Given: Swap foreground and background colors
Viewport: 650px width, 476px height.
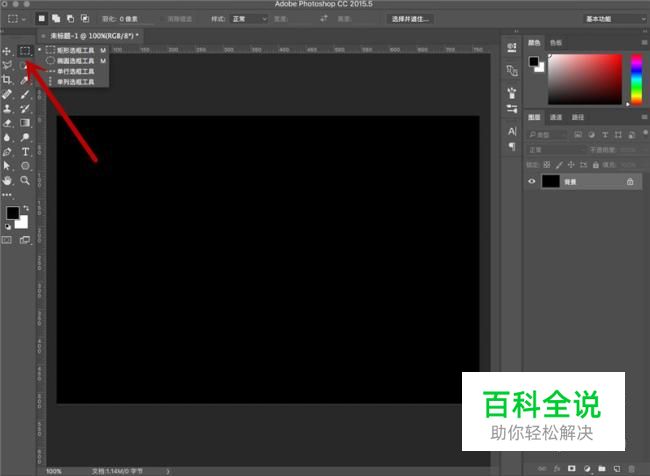Looking at the screenshot, I should click(26, 208).
